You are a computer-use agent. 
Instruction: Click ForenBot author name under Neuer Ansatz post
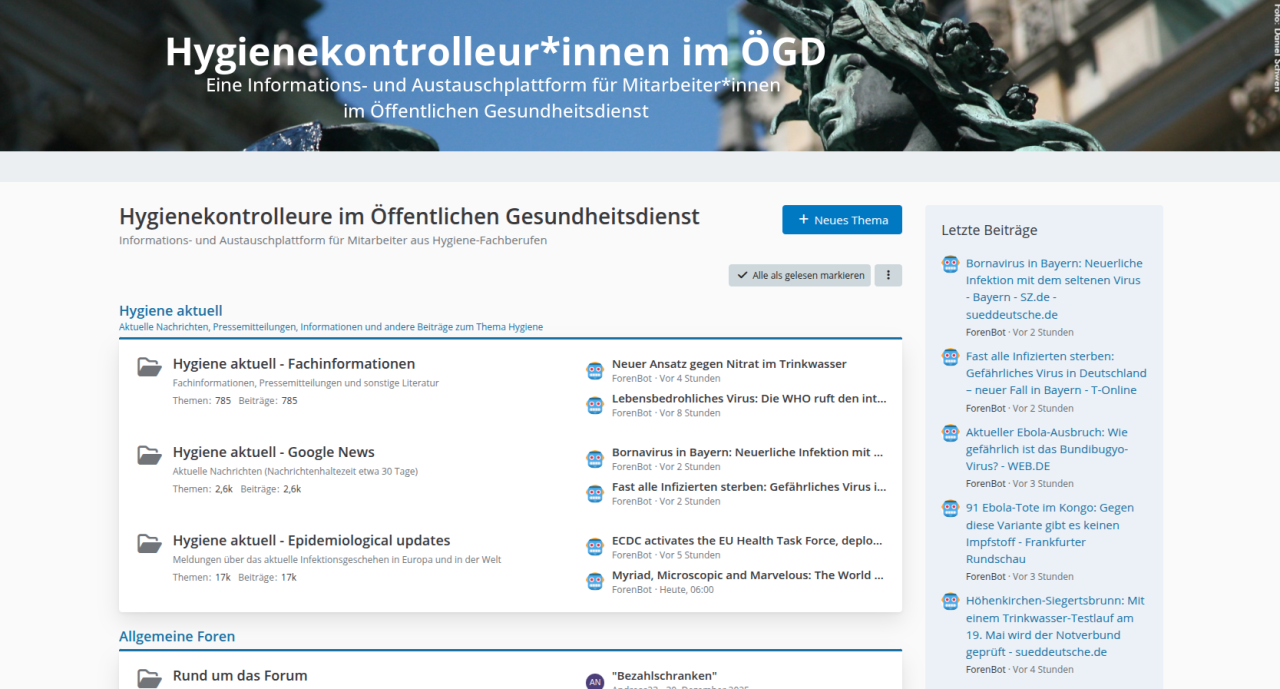632,379
